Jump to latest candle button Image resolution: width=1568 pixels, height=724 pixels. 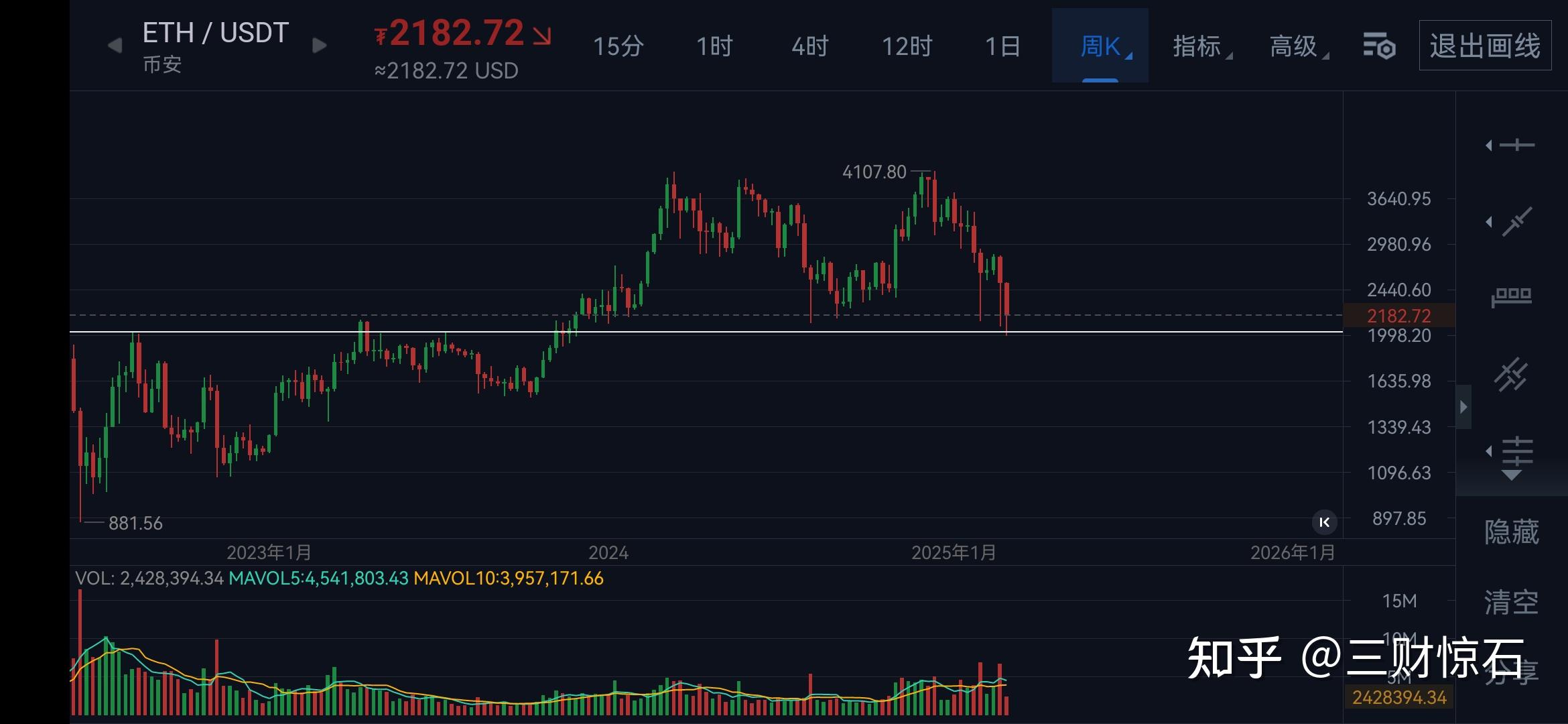(1324, 522)
